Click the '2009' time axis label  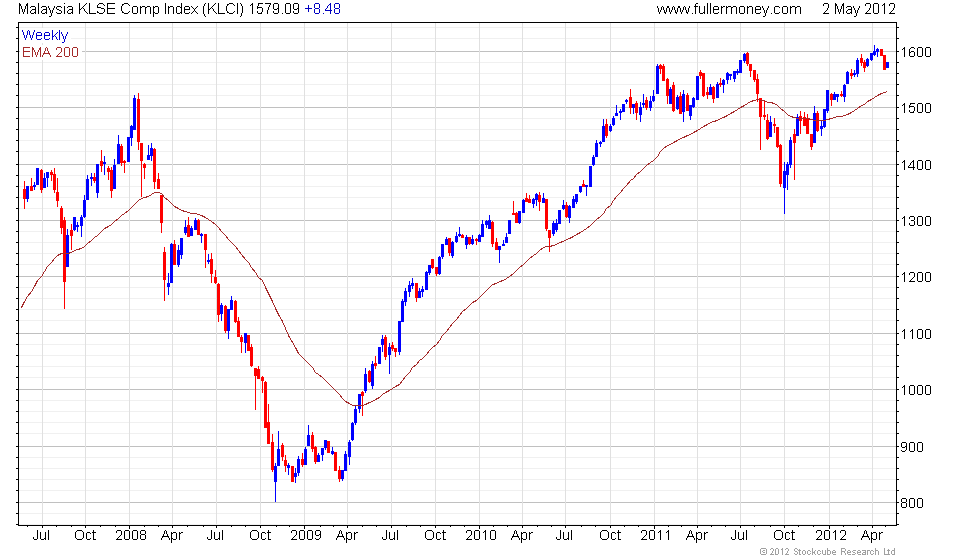[x=306, y=536]
